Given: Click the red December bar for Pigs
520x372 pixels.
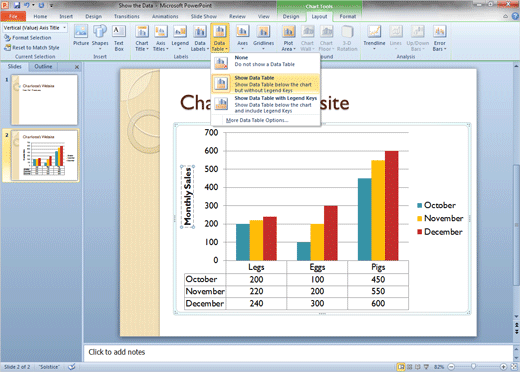Looking at the screenshot, I should [x=391, y=205].
